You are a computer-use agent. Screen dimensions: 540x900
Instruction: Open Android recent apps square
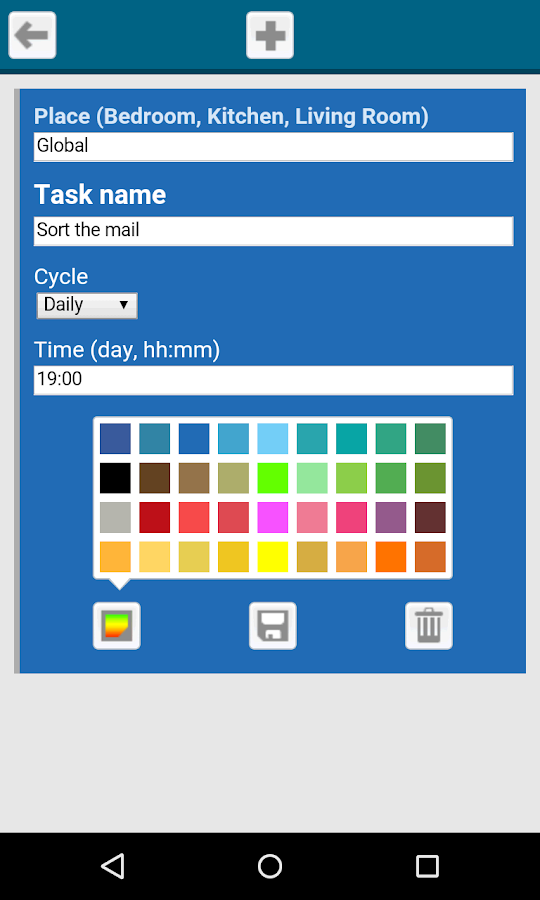click(427, 866)
